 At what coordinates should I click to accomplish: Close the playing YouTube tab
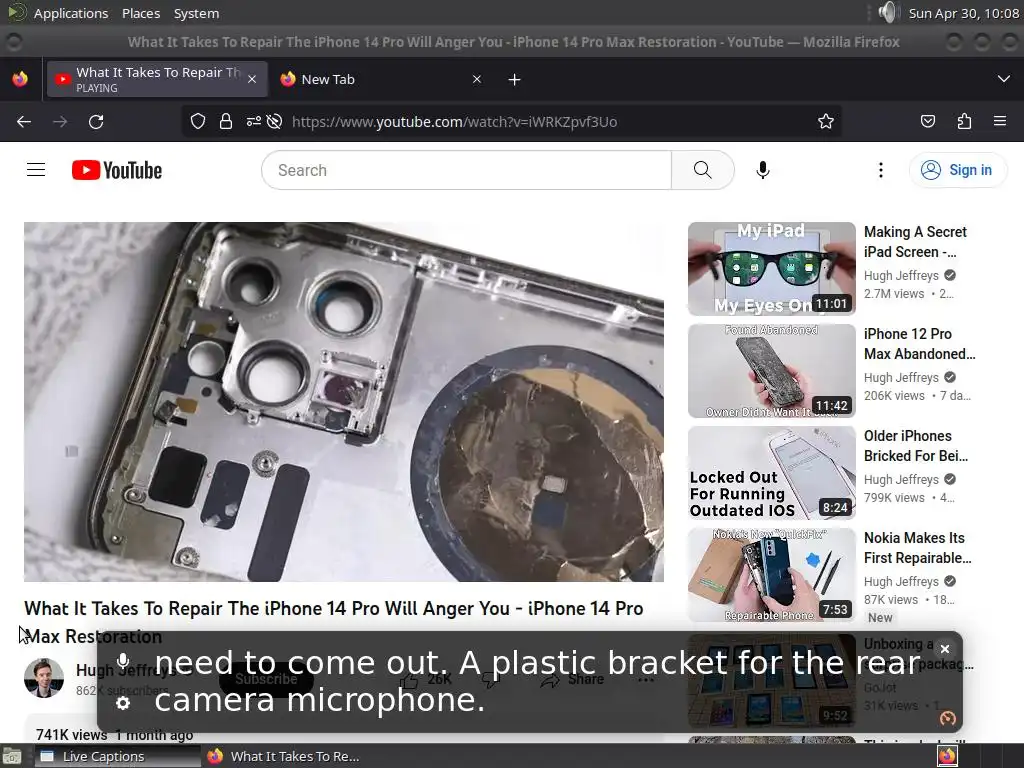252,79
